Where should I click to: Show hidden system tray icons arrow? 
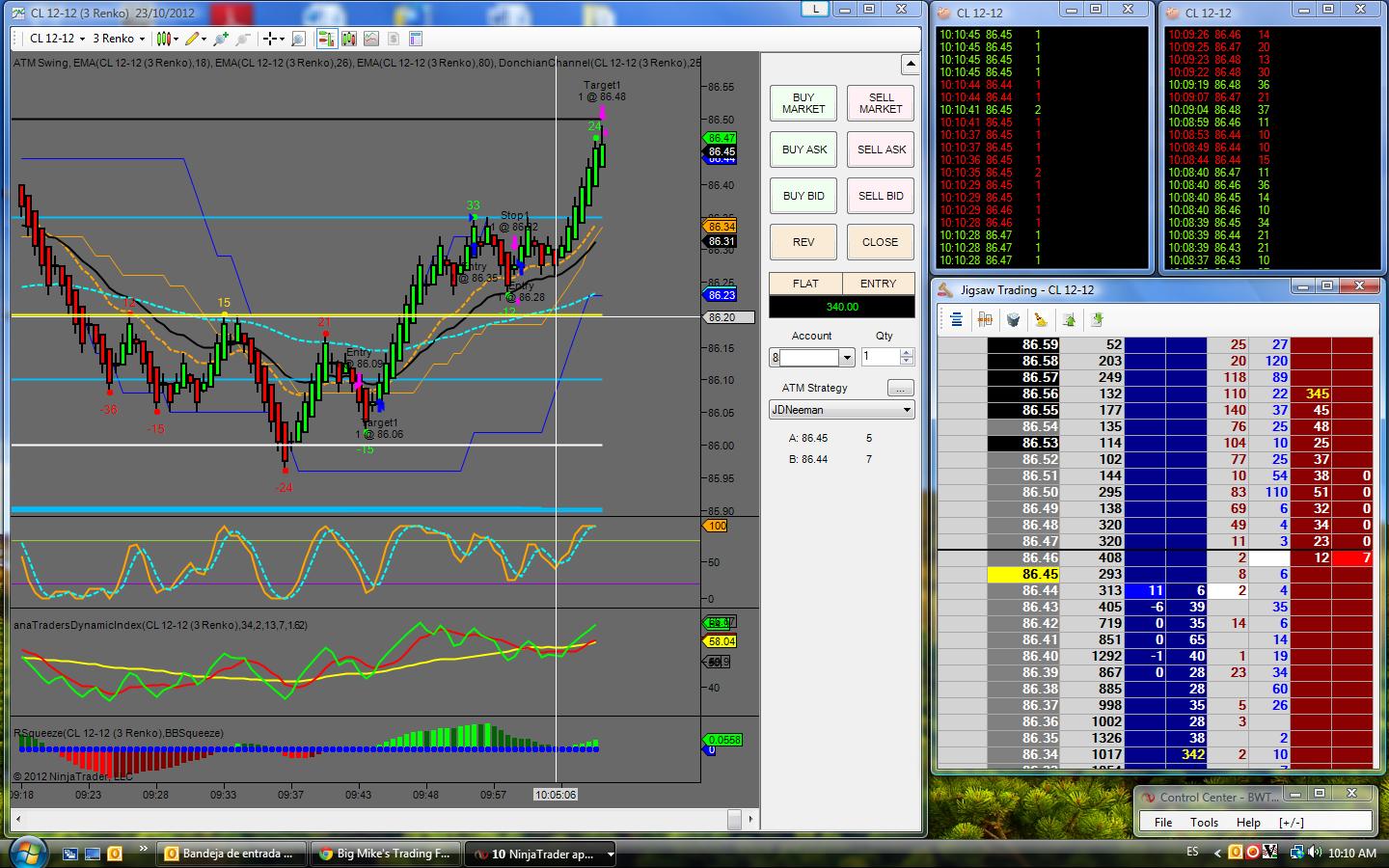click(1217, 854)
